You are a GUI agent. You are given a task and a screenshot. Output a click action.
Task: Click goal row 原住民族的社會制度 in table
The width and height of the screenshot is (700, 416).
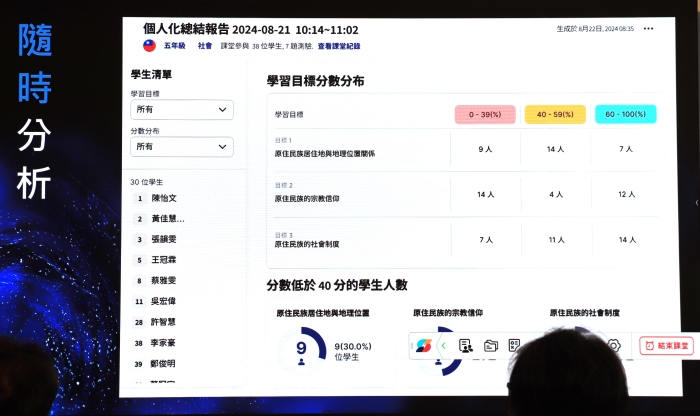coord(307,244)
